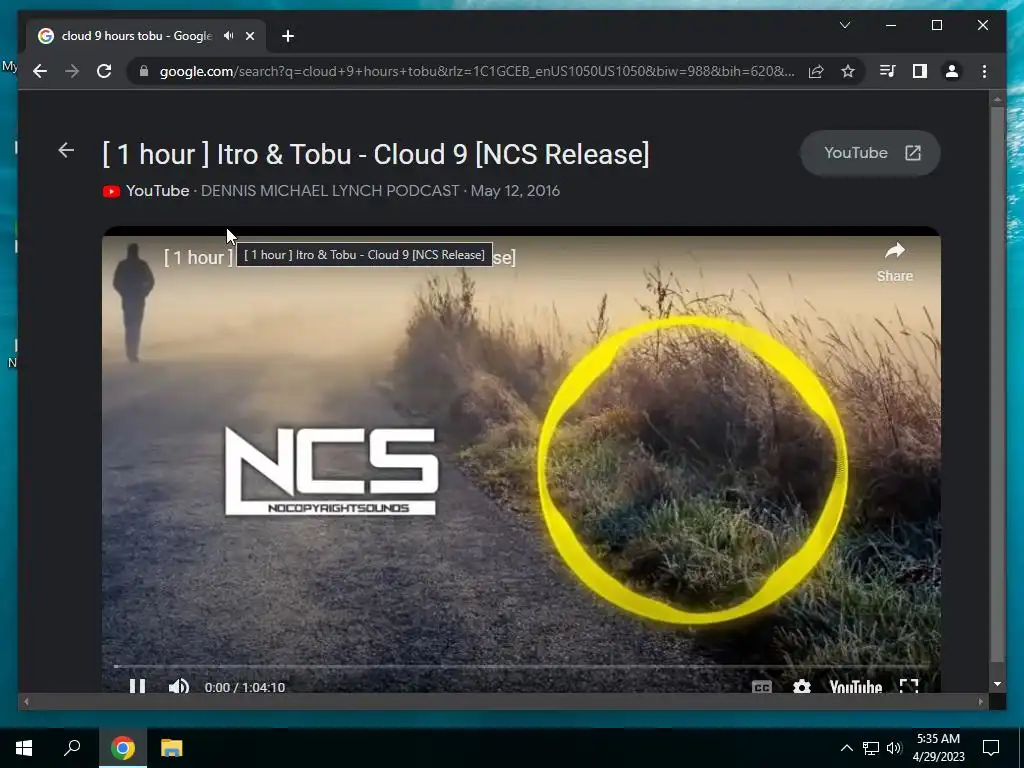Open the Windows notification center
Viewport: 1024px width, 768px height.
(991, 748)
